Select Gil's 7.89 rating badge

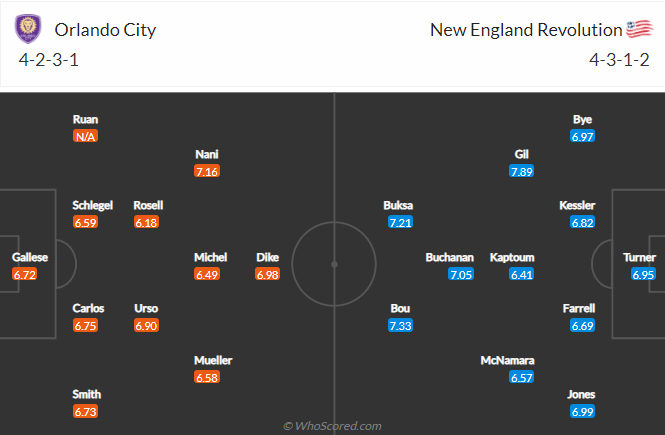coord(522,171)
